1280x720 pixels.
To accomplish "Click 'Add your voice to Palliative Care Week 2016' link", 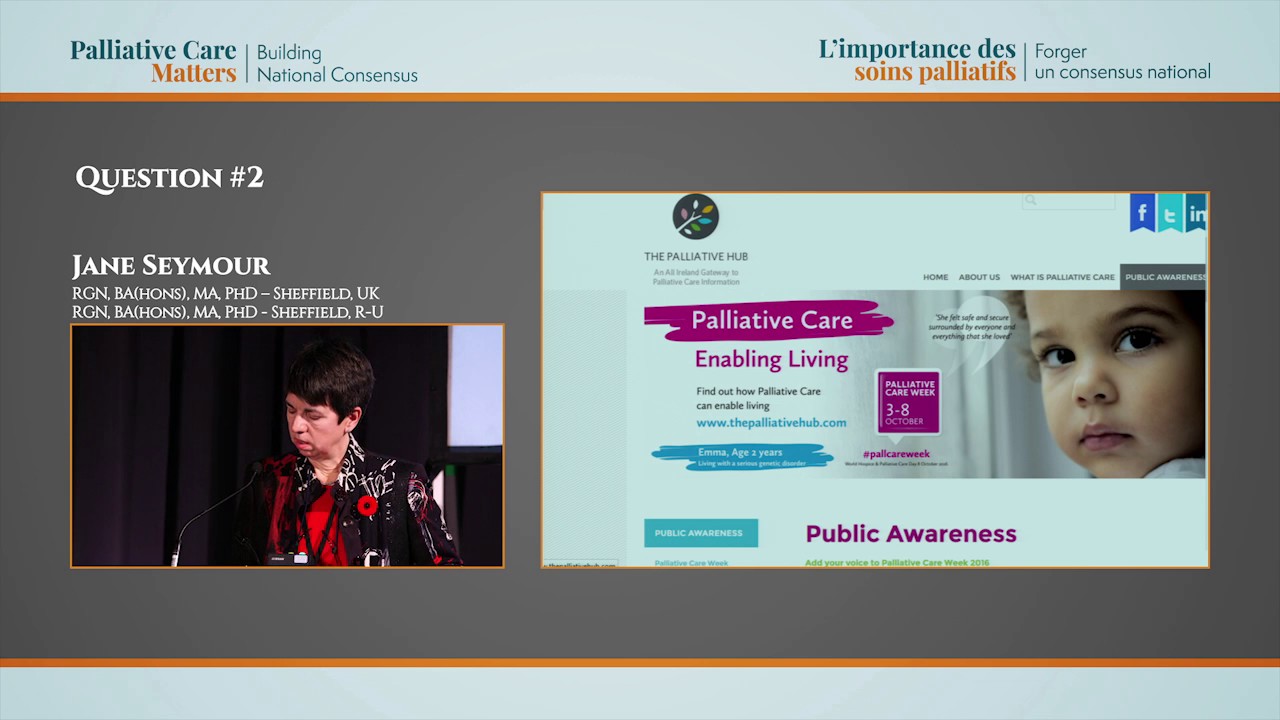I will pyautogui.click(x=897, y=563).
